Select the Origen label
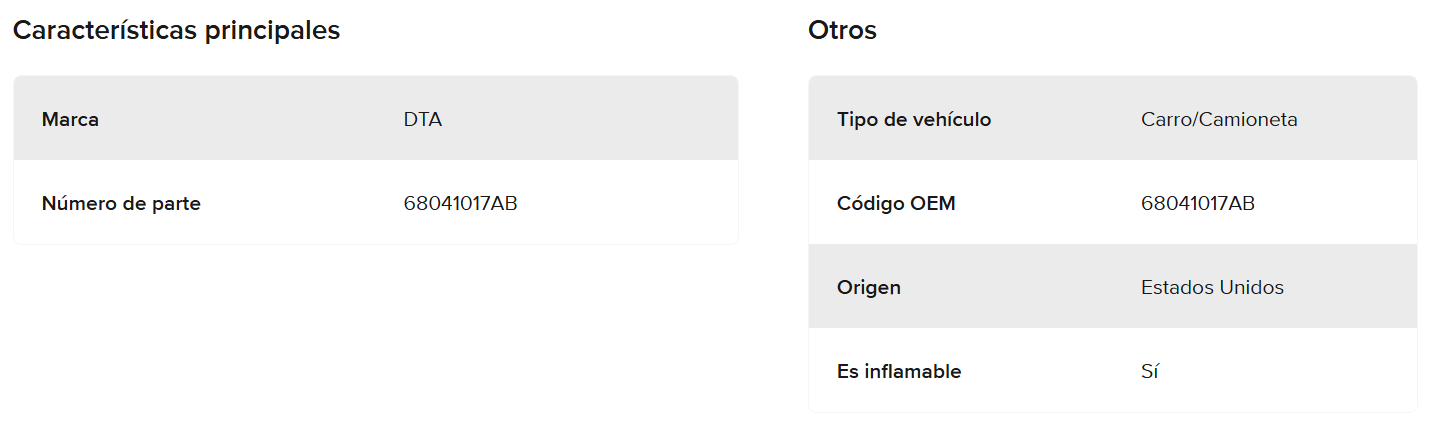 pos(868,288)
